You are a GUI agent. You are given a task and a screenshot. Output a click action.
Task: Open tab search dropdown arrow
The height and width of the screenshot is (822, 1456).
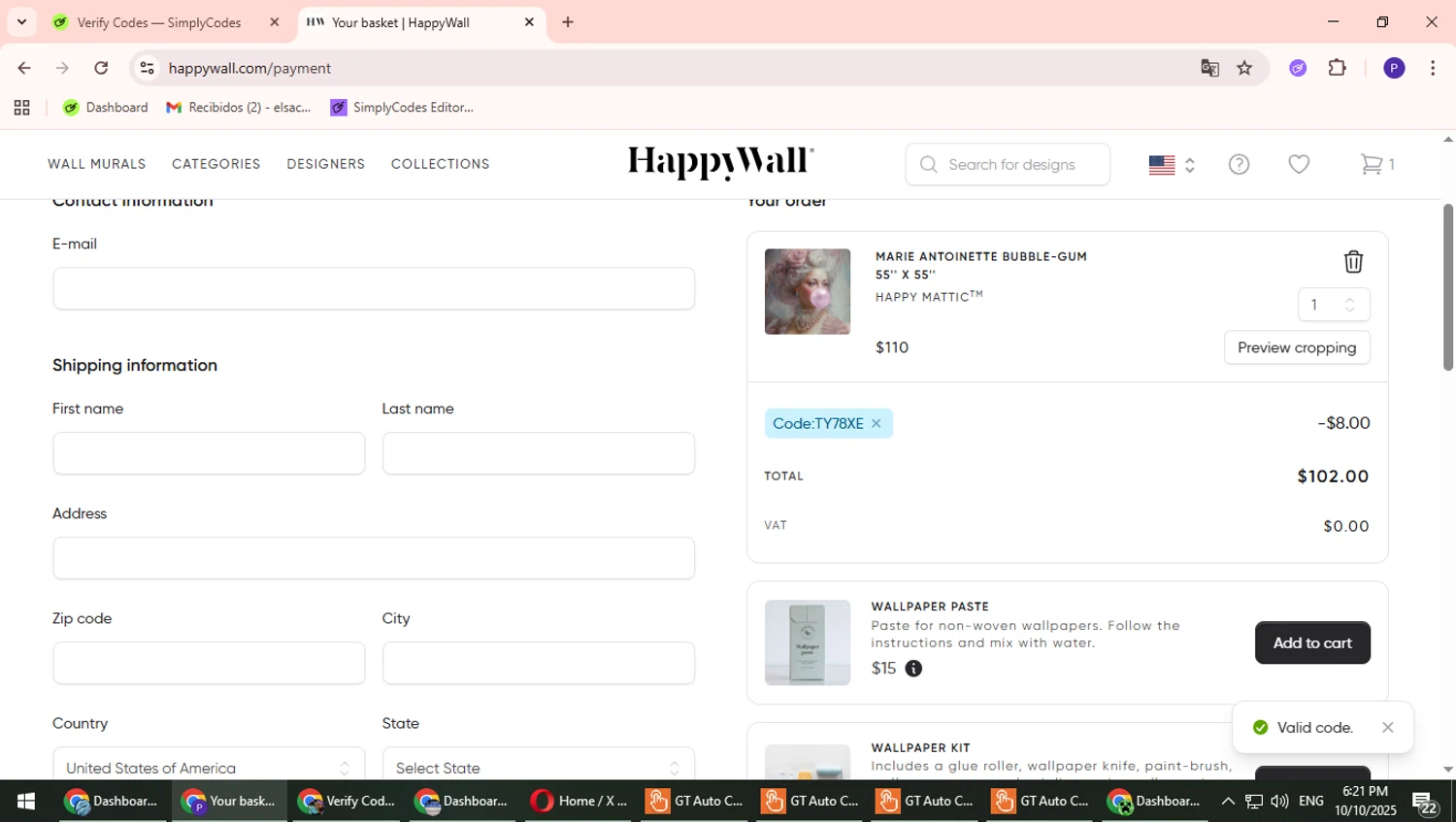[x=21, y=21]
